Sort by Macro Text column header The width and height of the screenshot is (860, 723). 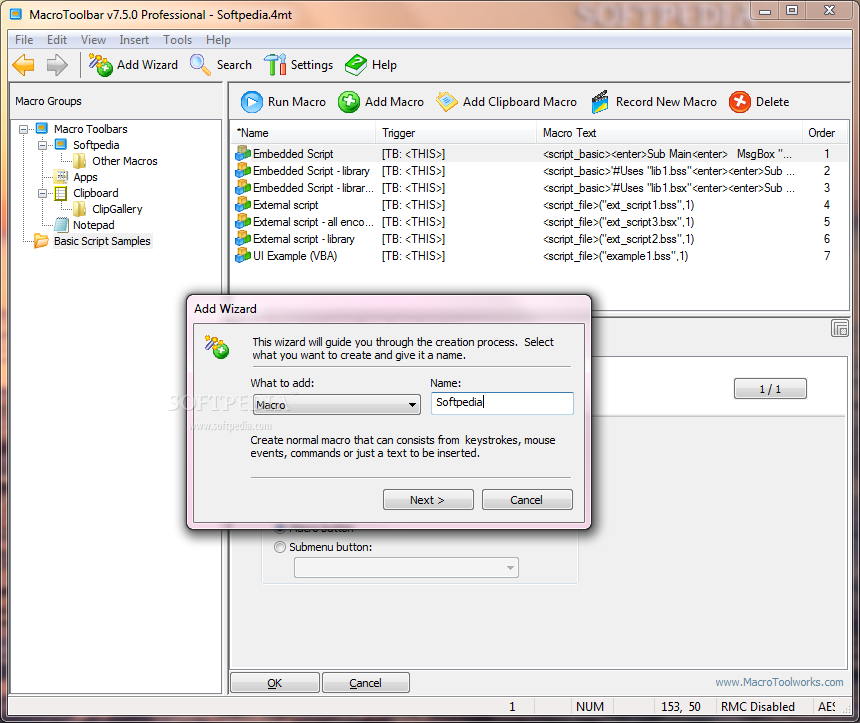coord(669,133)
